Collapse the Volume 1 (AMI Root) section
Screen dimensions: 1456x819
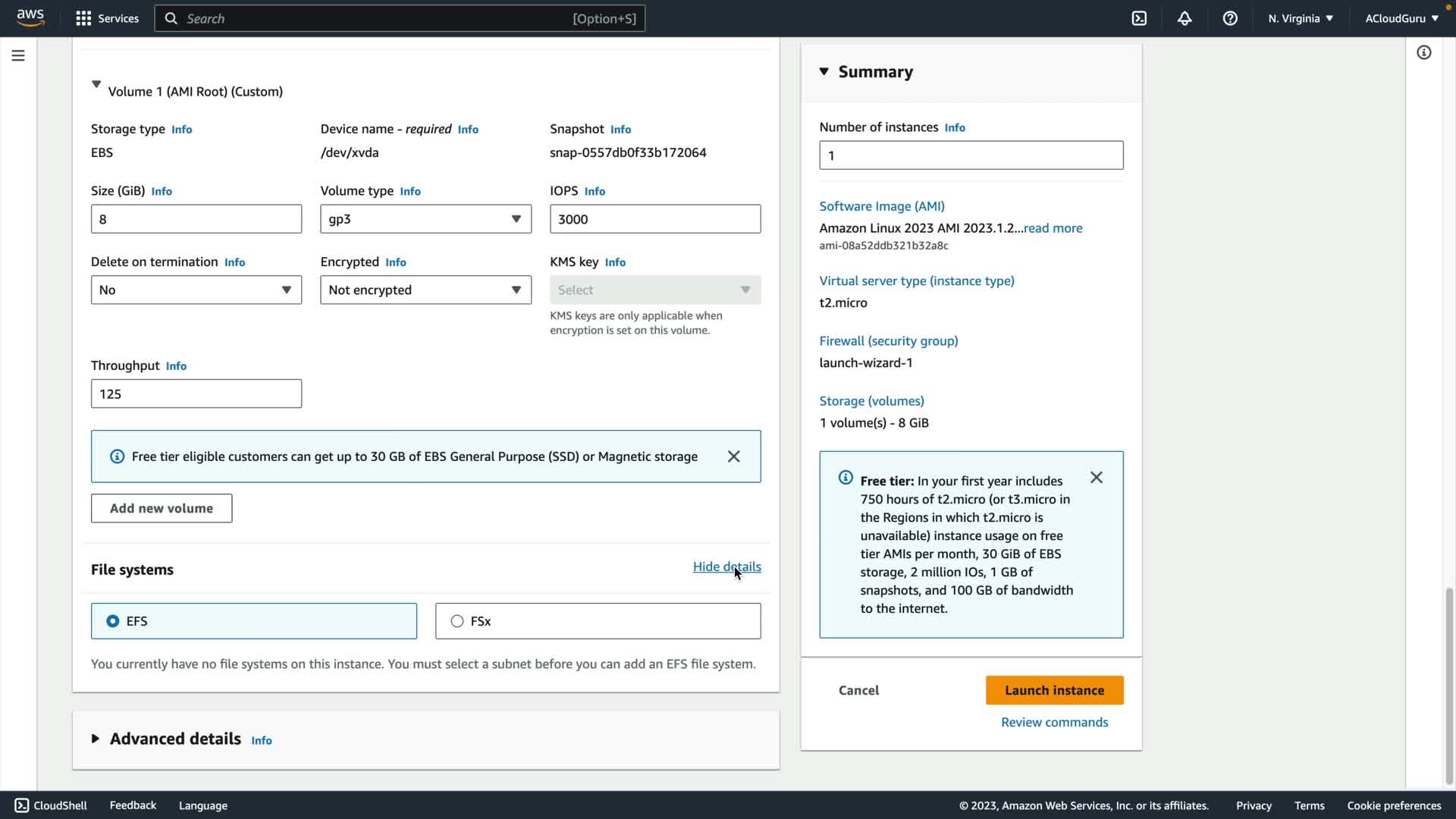coord(96,85)
